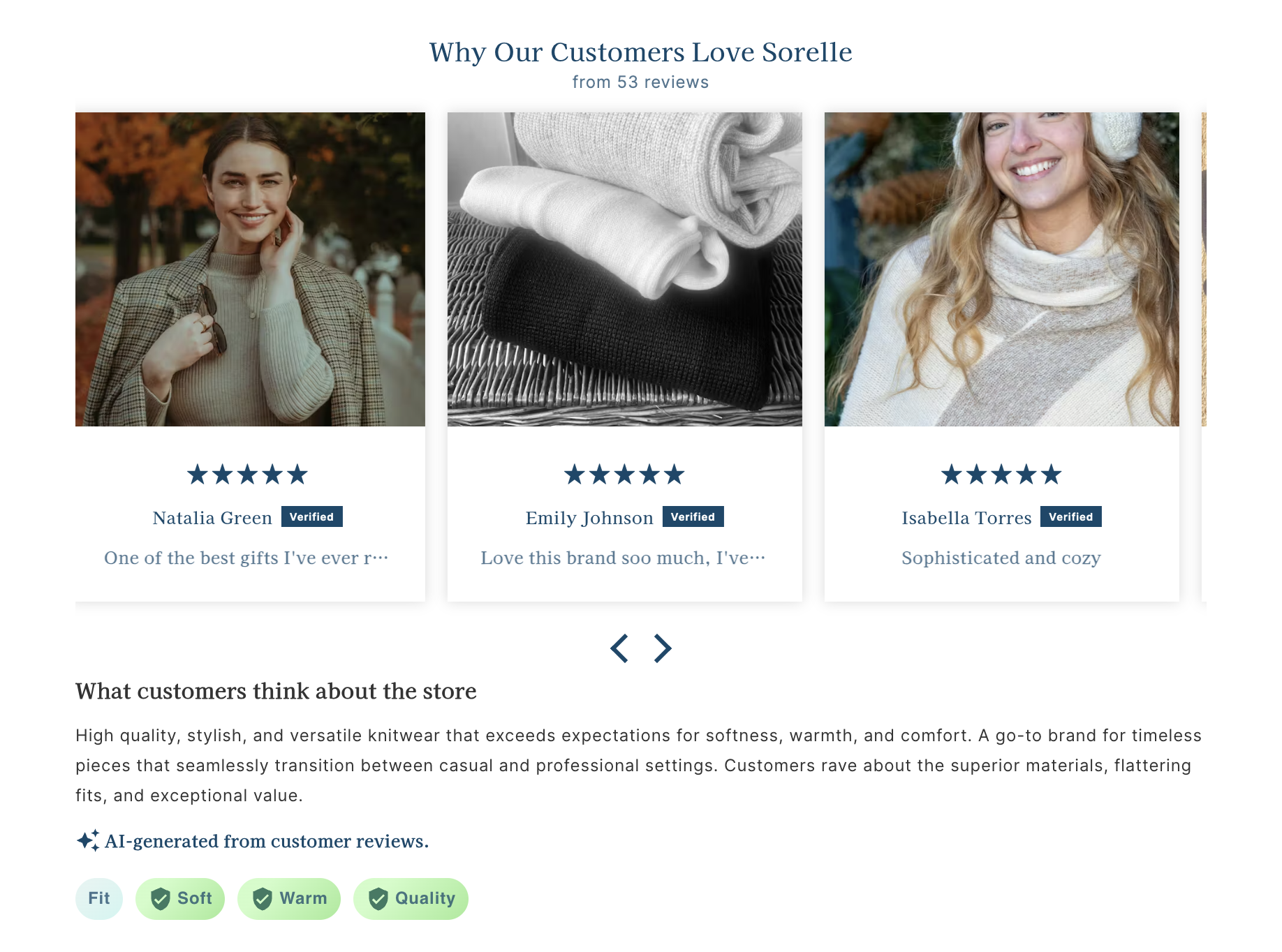Click Verified badge beside Isabella Torres
1282x952 pixels.
pos(1070,517)
